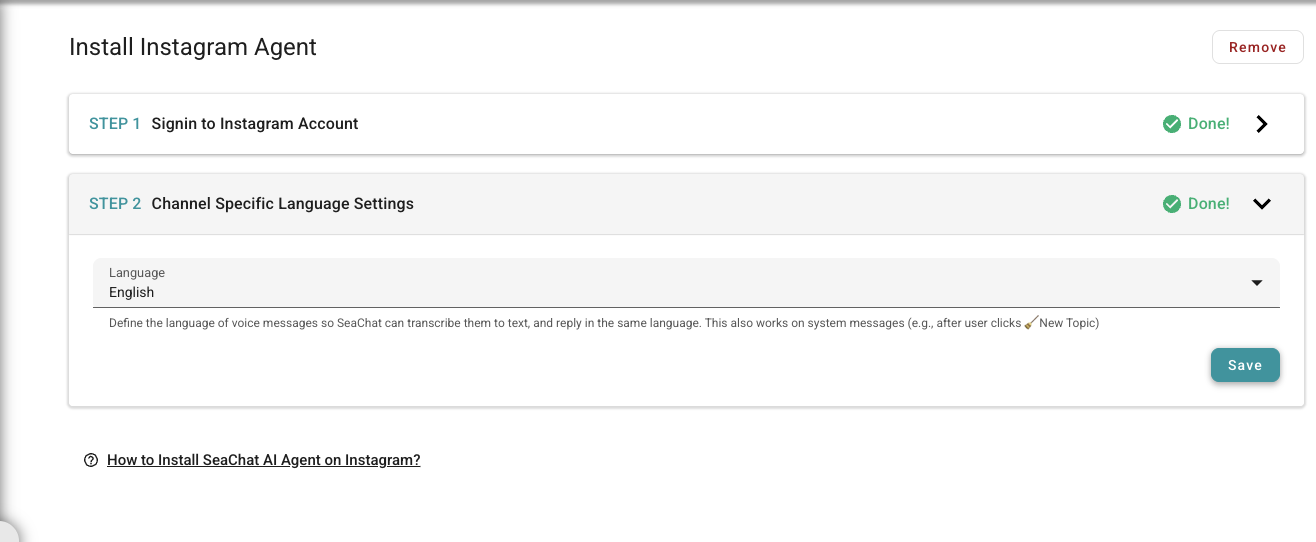Save the language settings

coord(1245,365)
